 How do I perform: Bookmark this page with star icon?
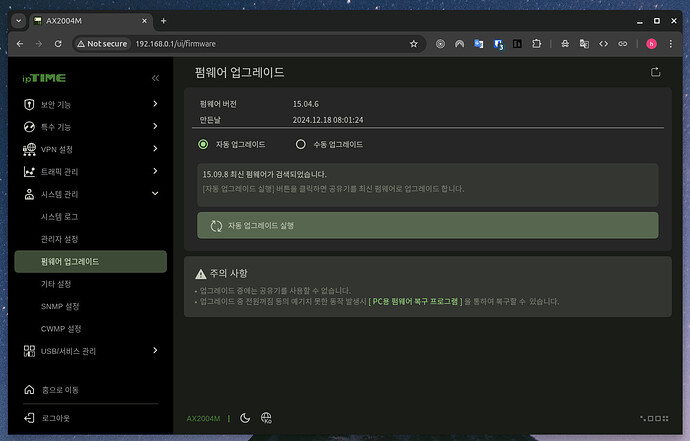[x=414, y=44]
